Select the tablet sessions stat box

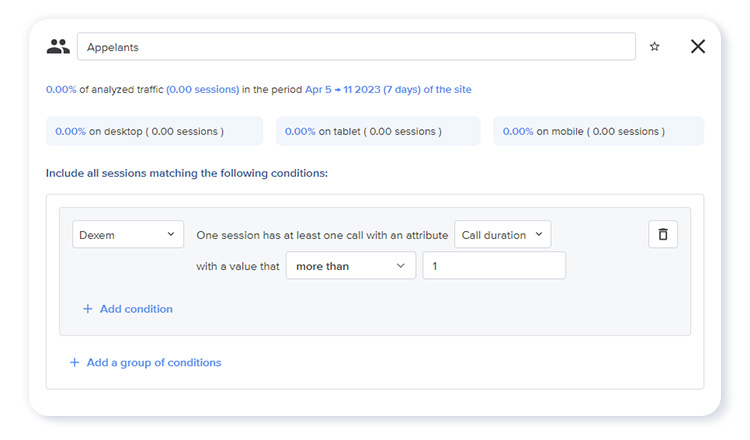coord(378,131)
